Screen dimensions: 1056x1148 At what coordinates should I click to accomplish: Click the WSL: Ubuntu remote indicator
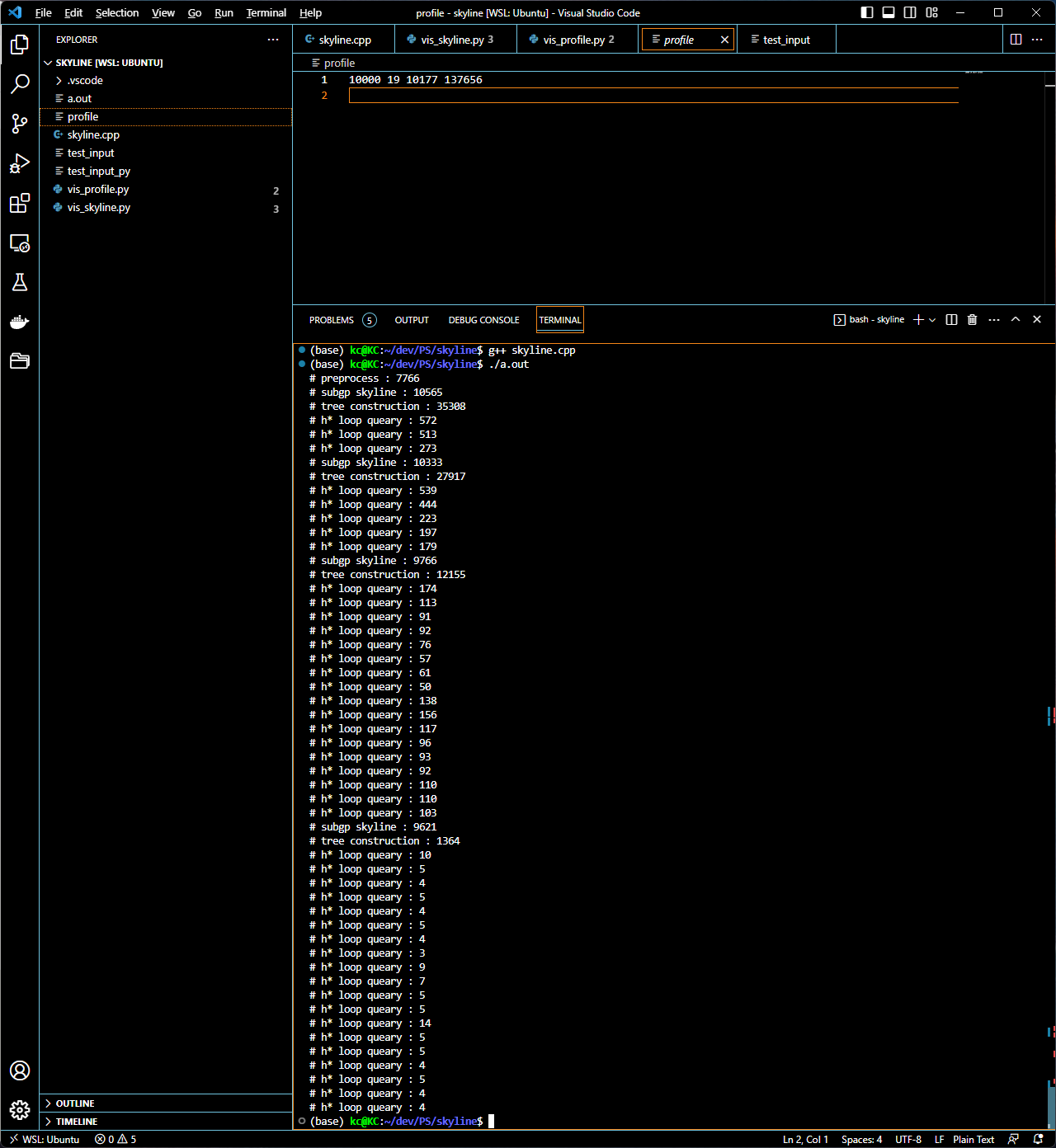(44, 1139)
